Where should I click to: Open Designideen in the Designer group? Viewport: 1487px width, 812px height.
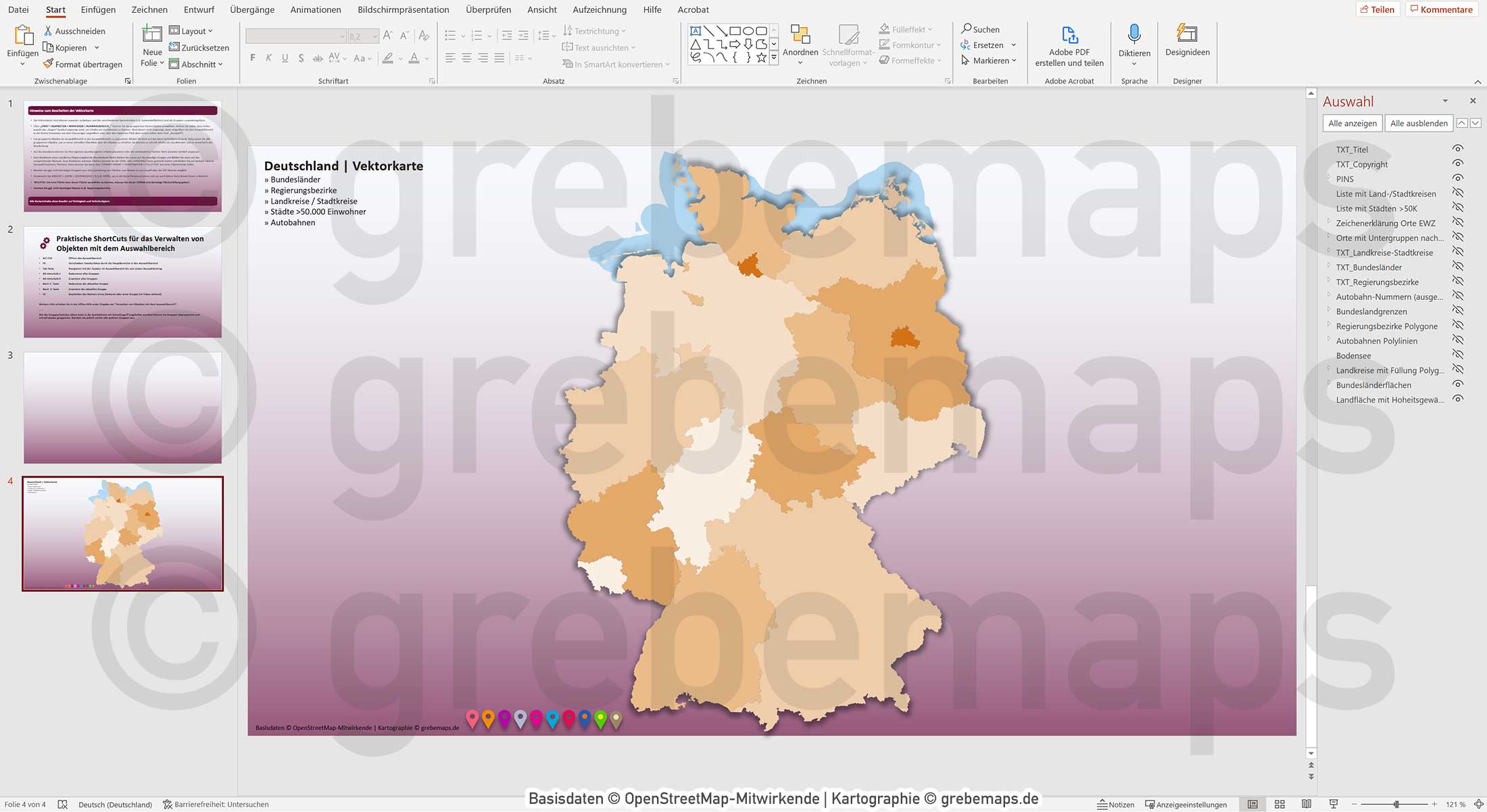coord(1187,41)
